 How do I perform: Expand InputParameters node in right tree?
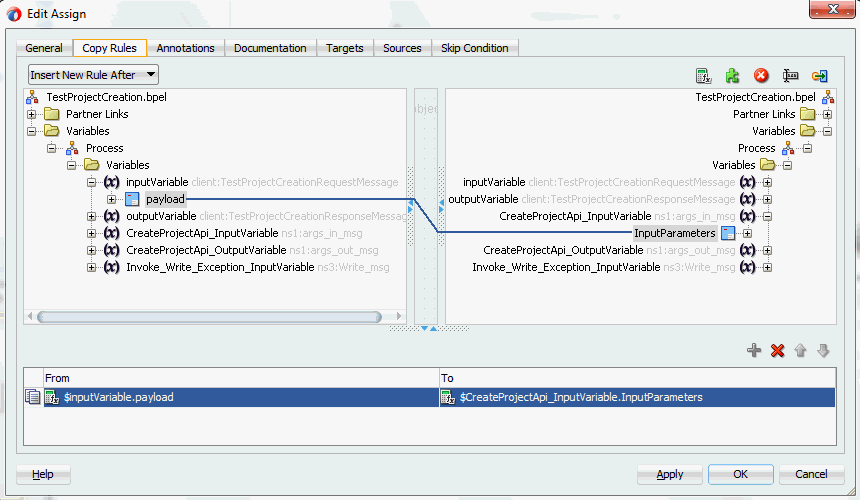tap(747, 234)
